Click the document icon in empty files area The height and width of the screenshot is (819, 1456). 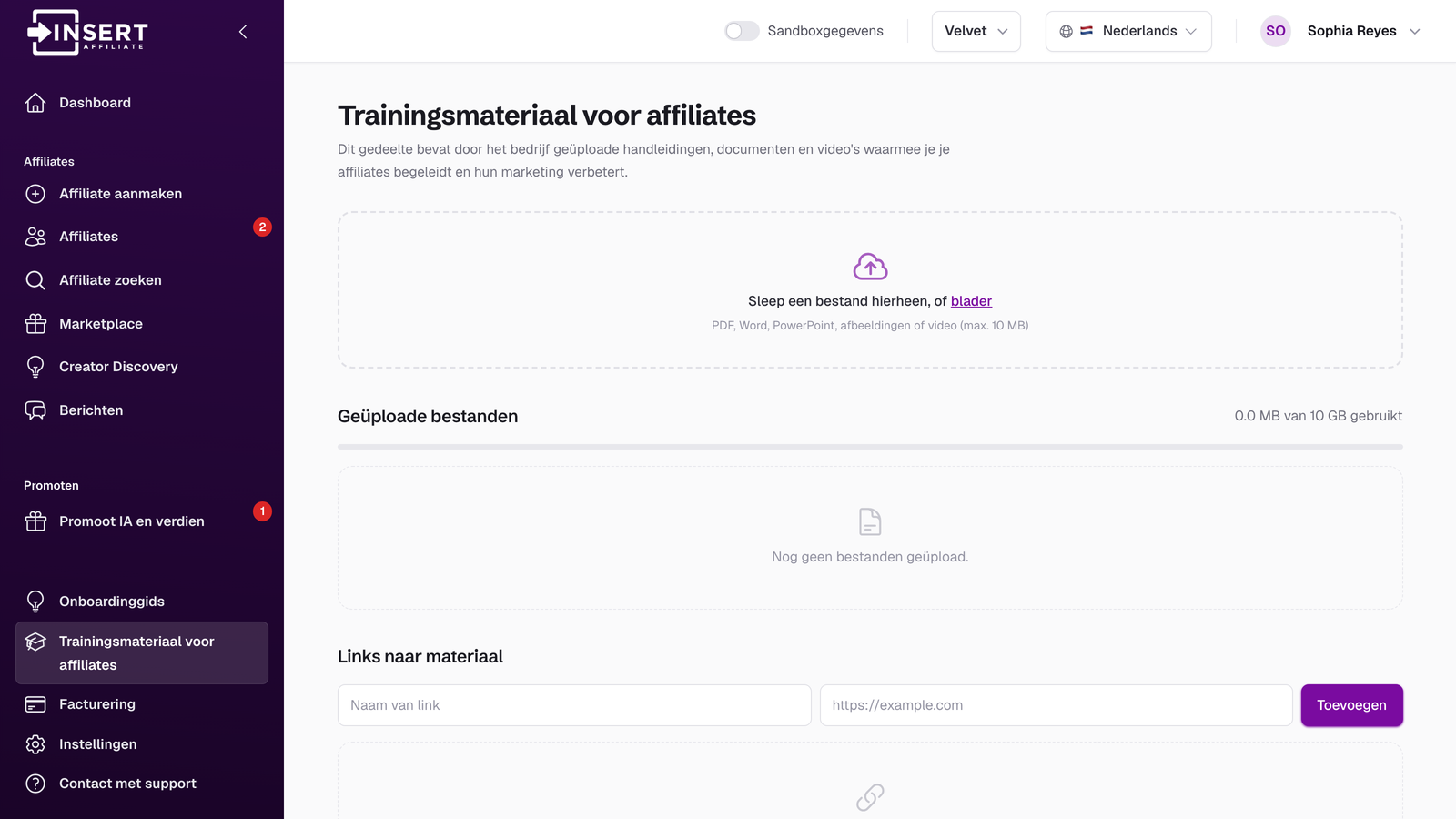click(870, 522)
